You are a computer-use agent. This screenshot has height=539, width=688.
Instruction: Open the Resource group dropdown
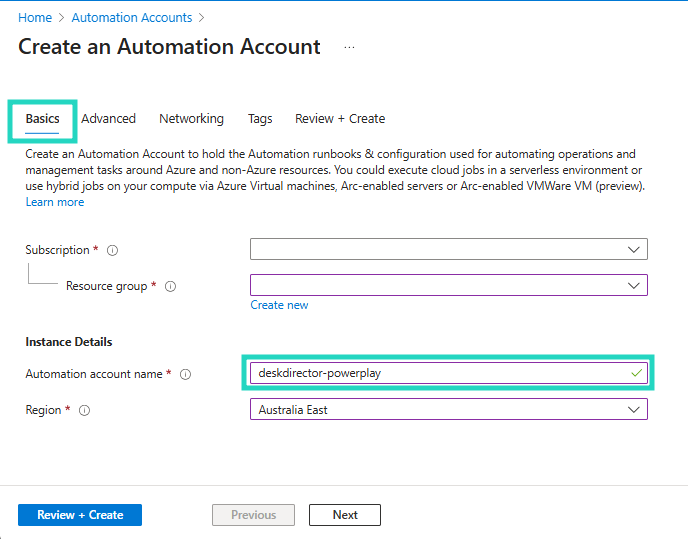[x=448, y=285]
